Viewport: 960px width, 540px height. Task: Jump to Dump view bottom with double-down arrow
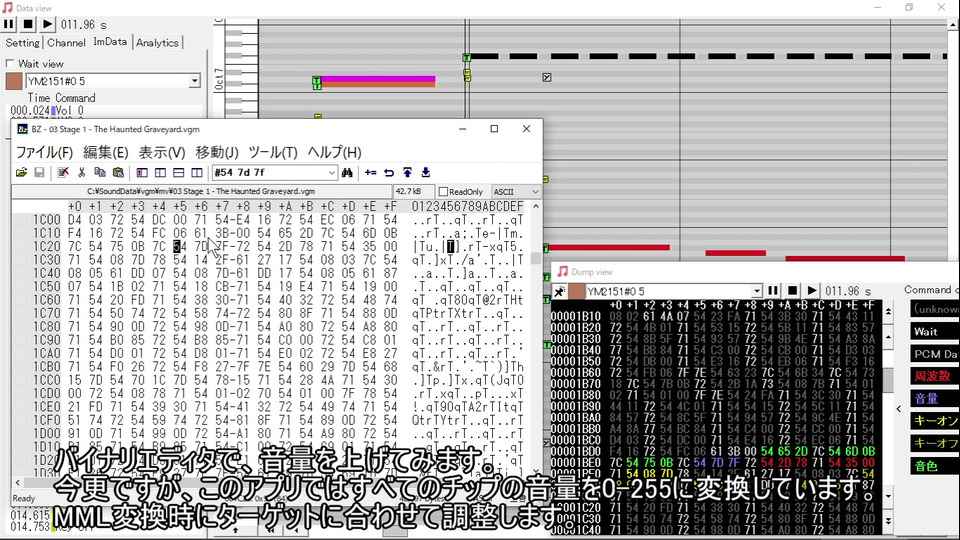(888, 521)
